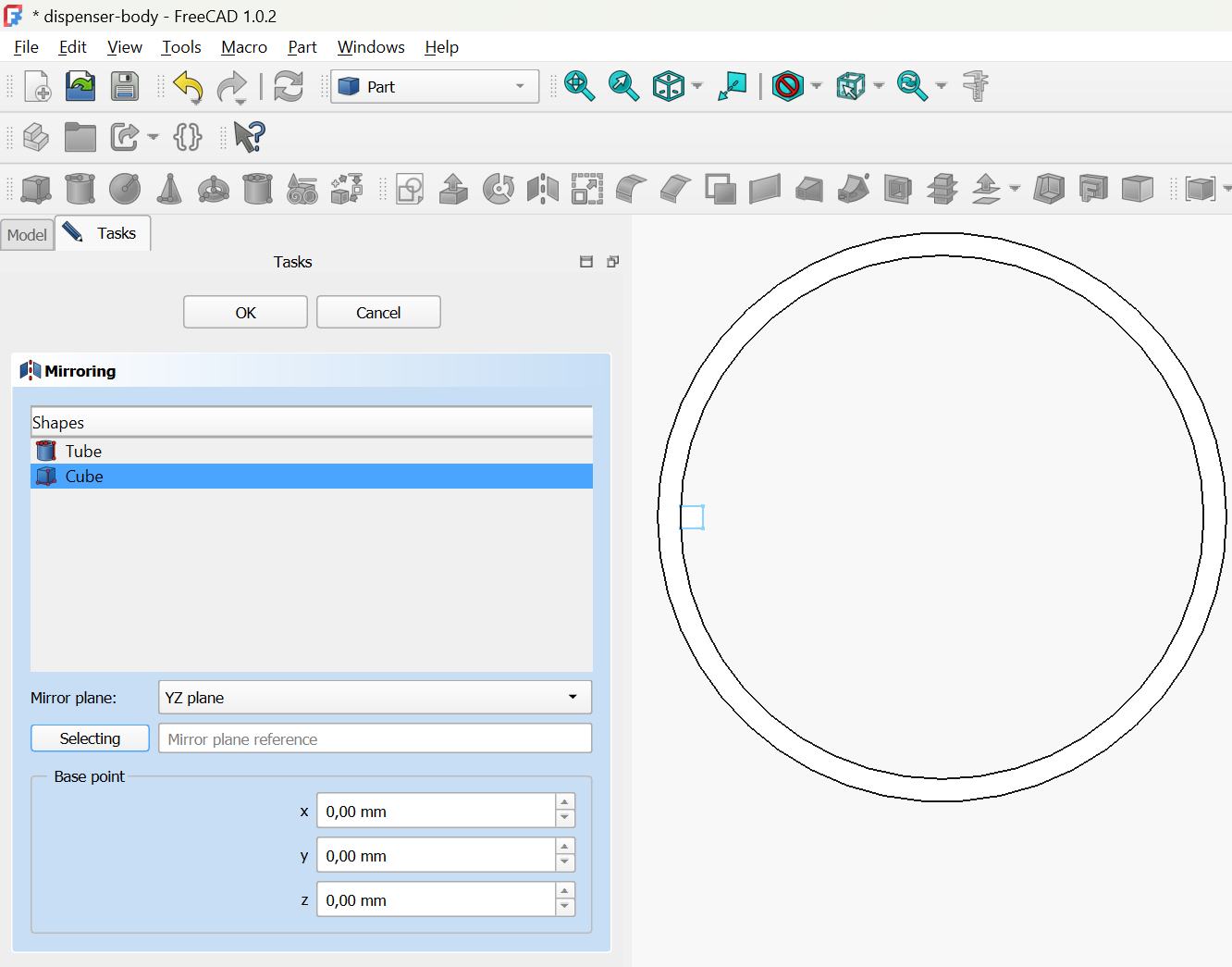The height and width of the screenshot is (967, 1232).
Task: Confirm mirroring with the OK button
Action: click(245, 313)
